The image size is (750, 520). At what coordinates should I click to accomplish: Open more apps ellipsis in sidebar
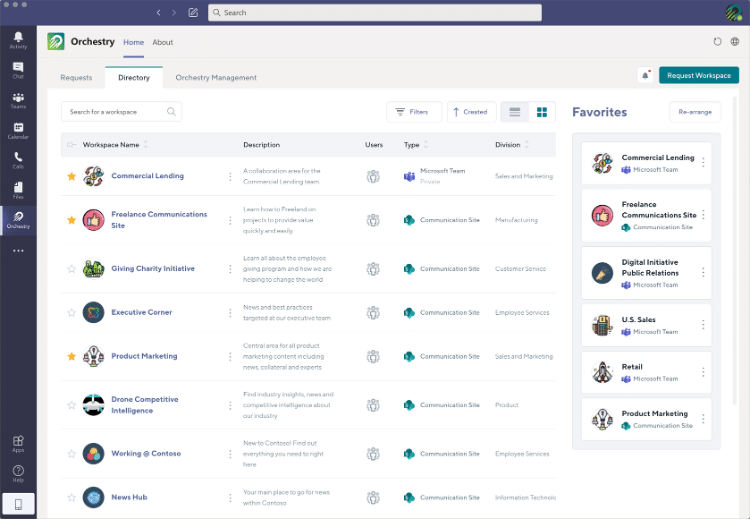tap(18, 251)
